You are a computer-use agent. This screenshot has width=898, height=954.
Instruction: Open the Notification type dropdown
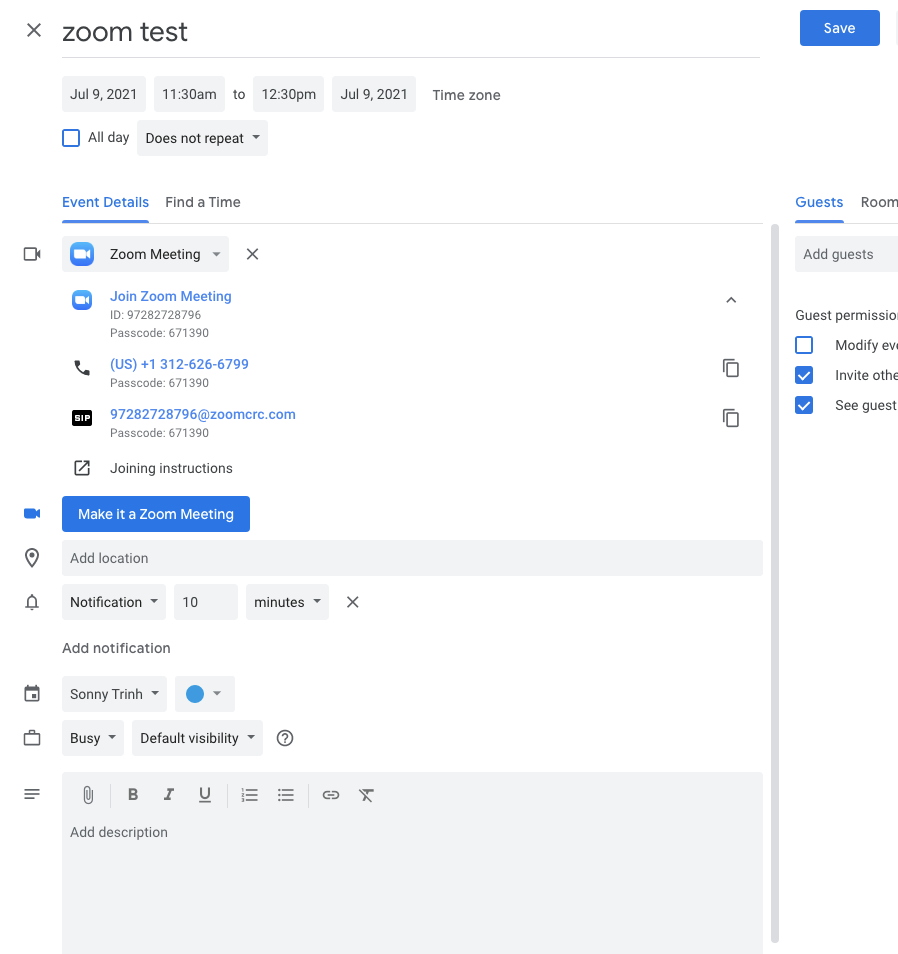coord(114,602)
